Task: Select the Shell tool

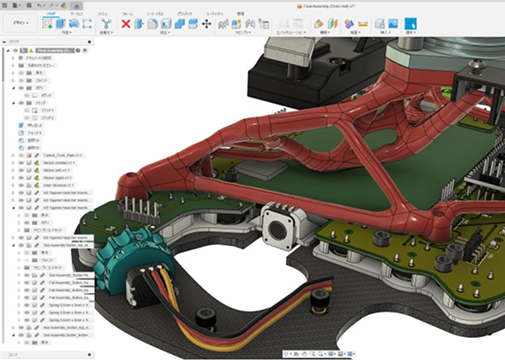Action: [x=166, y=24]
